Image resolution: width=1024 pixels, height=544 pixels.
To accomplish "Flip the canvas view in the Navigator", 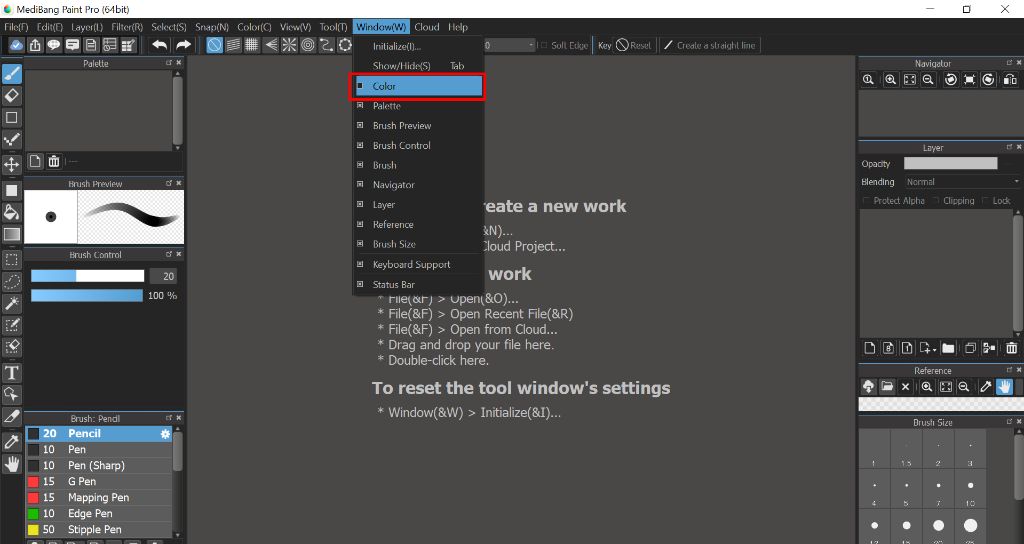I will point(1010,80).
